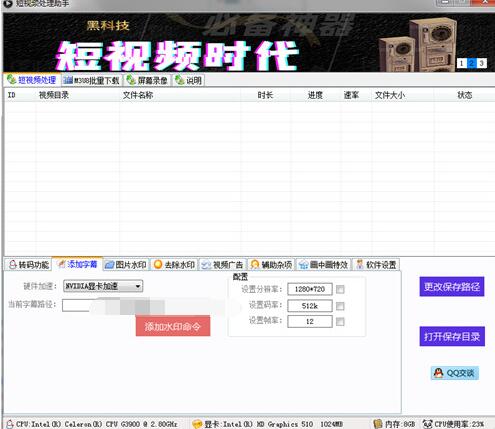This screenshot has height=429, width=495.
Task: Click the 辅助杂项 tab icon
Action: click(255, 265)
